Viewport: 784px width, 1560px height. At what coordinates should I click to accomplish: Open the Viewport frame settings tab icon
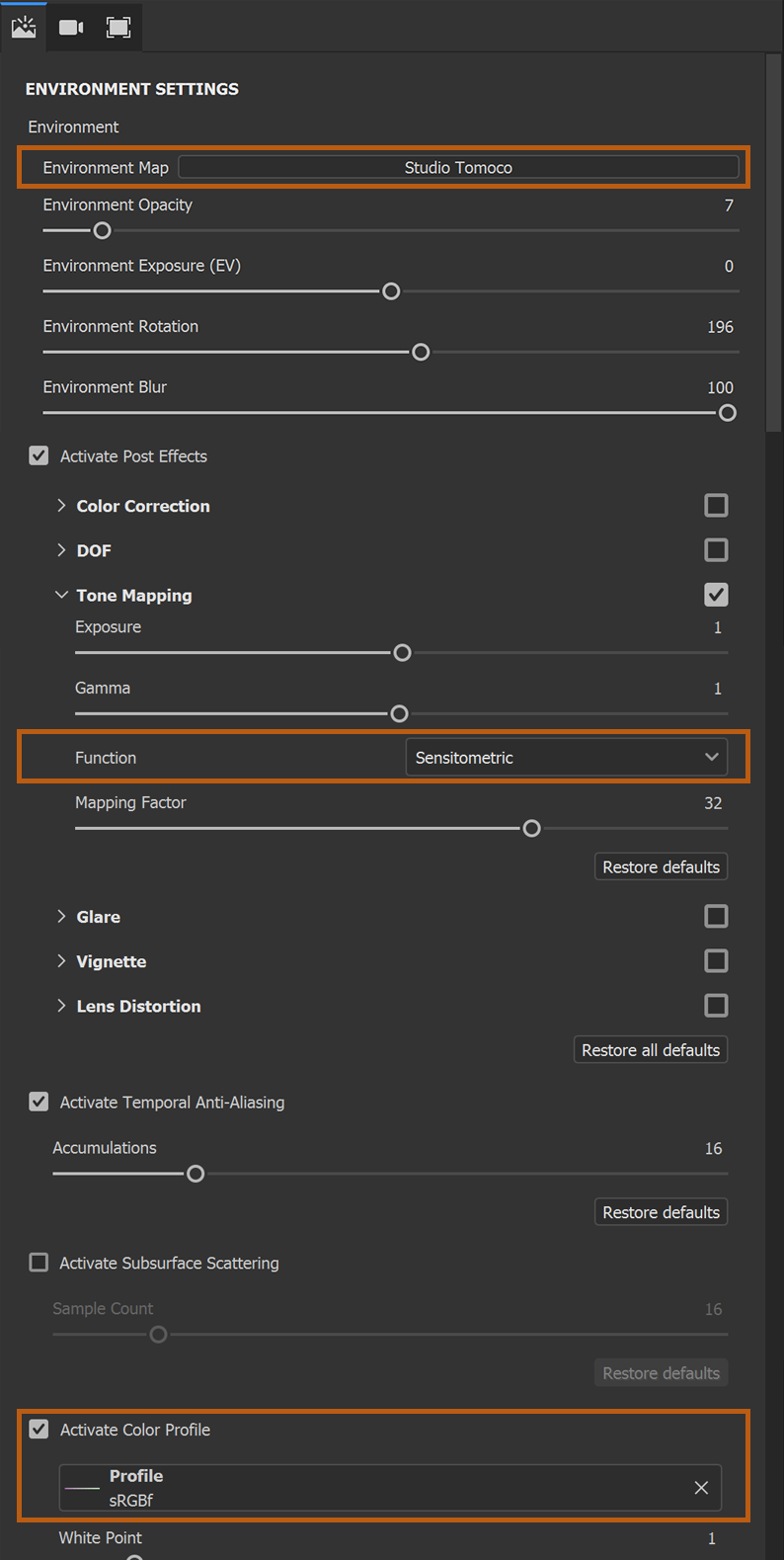point(118,27)
